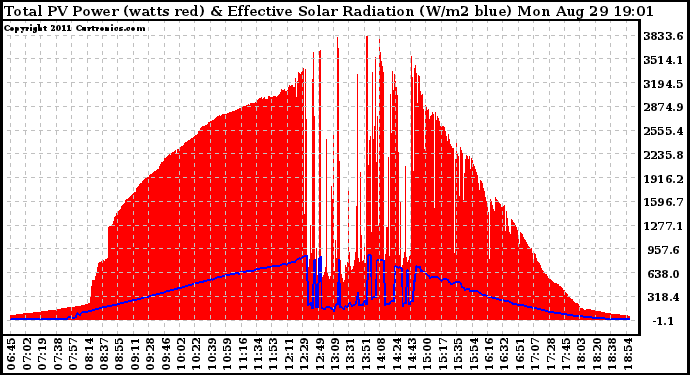The height and width of the screenshot is (375, 690).
Task: Click the 17:07 time label
Action: pyautogui.click(x=535, y=354)
